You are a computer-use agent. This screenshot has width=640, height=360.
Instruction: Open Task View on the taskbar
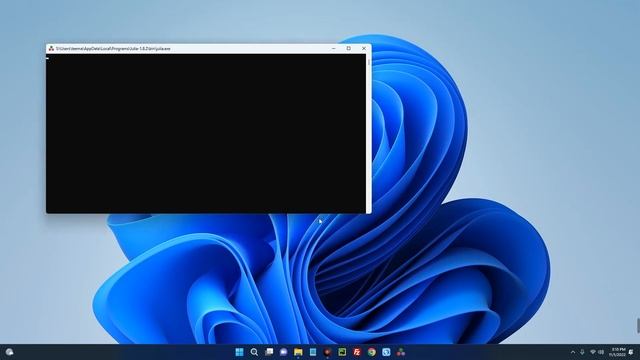pos(269,352)
